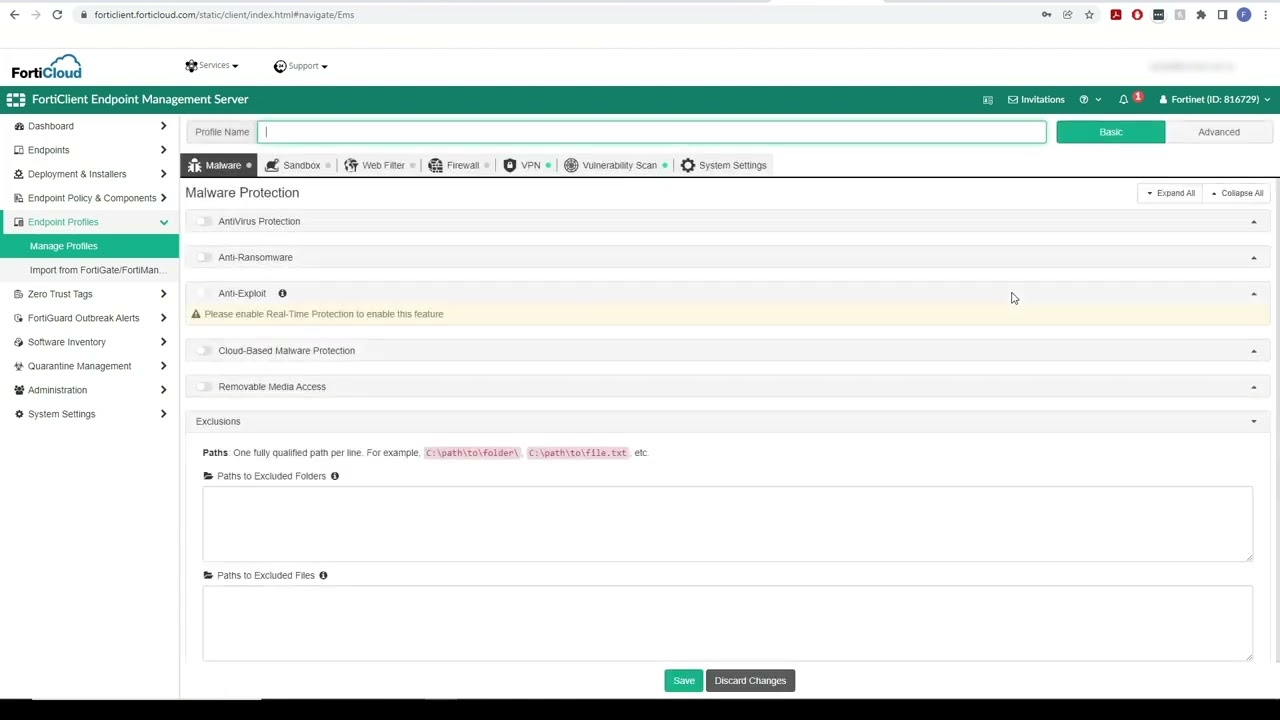This screenshot has width=1280, height=720.
Task: Click the Malware tab bug icon
Action: tap(194, 165)
